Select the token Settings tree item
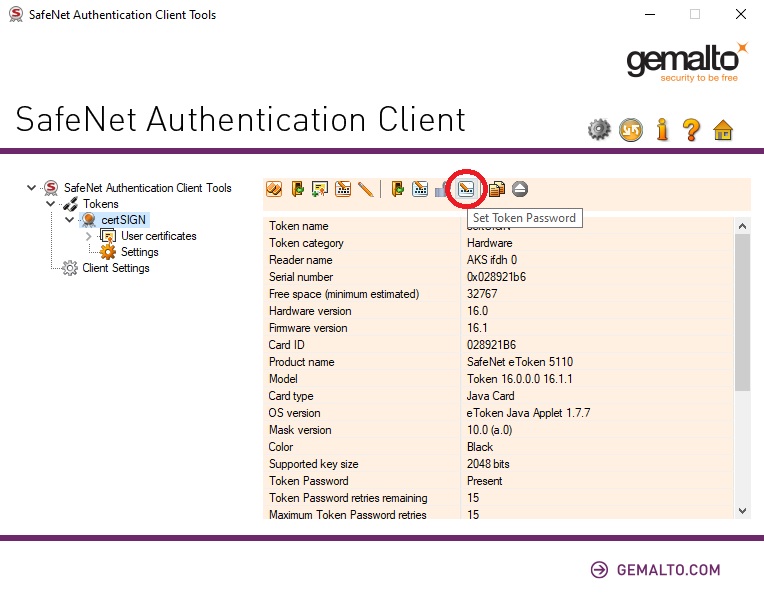The width and height of the screenshot is (764, 599). click(x=139, y=252)
